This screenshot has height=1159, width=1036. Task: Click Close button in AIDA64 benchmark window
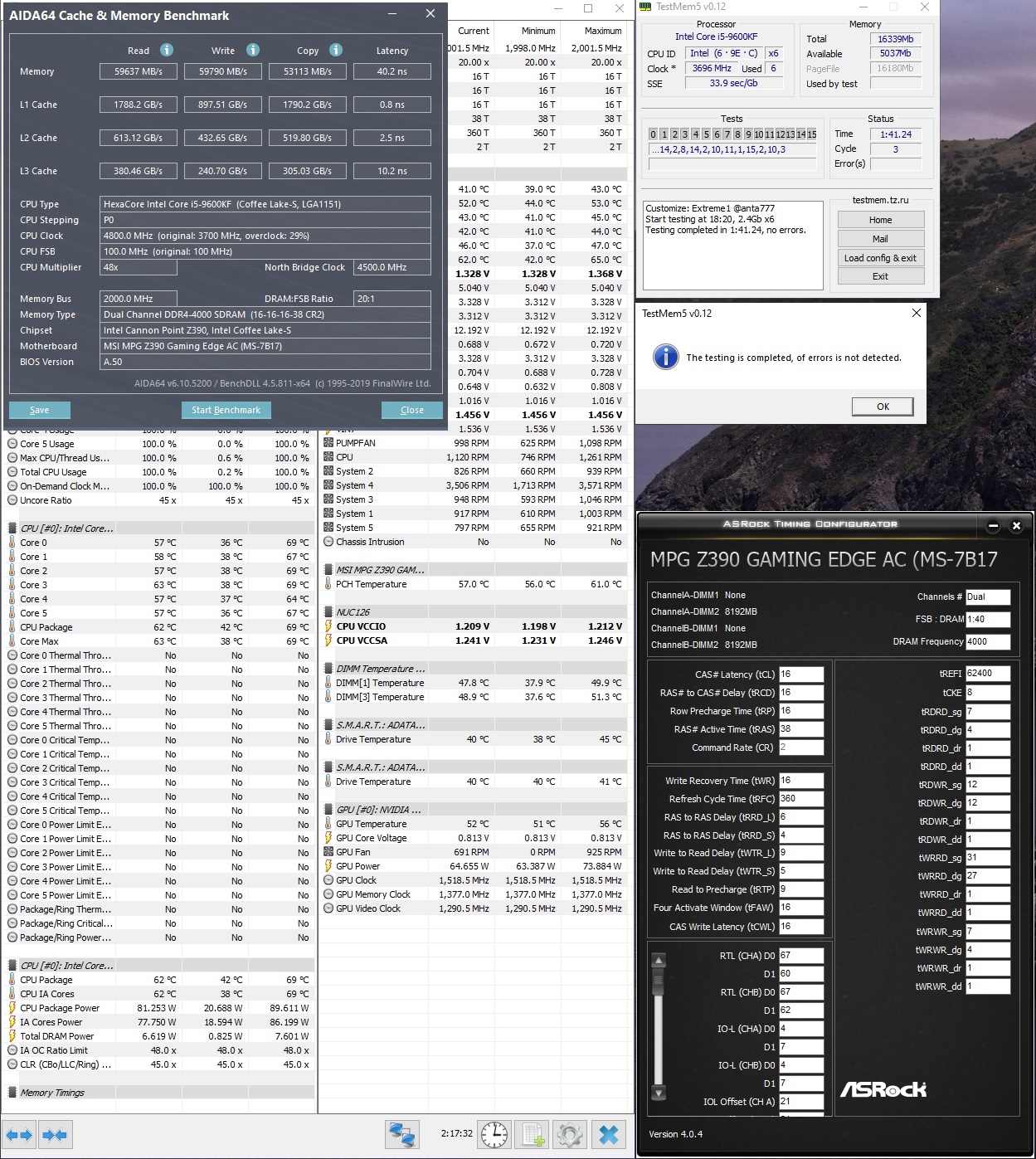tap(412, 410)
